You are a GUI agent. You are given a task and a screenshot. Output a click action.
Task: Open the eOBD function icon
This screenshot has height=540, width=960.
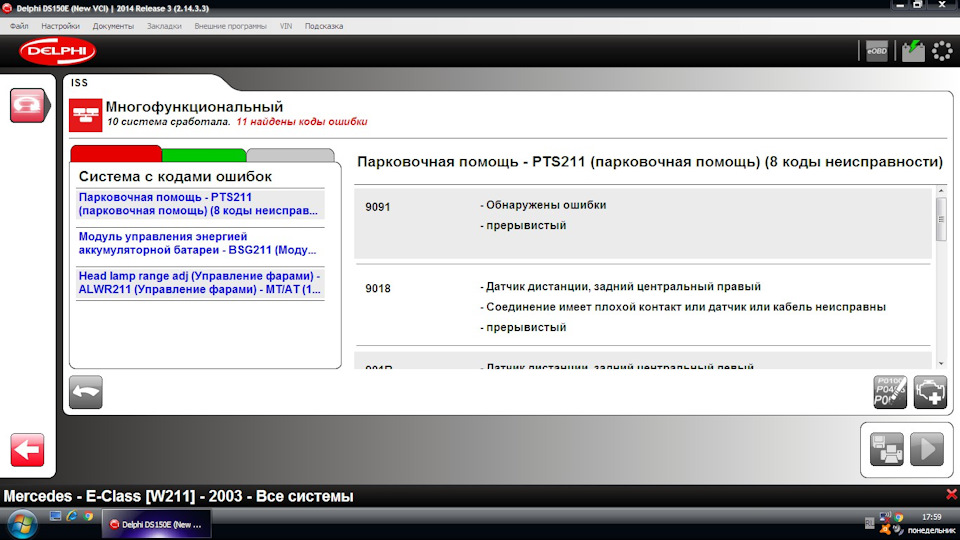(876, 51)
